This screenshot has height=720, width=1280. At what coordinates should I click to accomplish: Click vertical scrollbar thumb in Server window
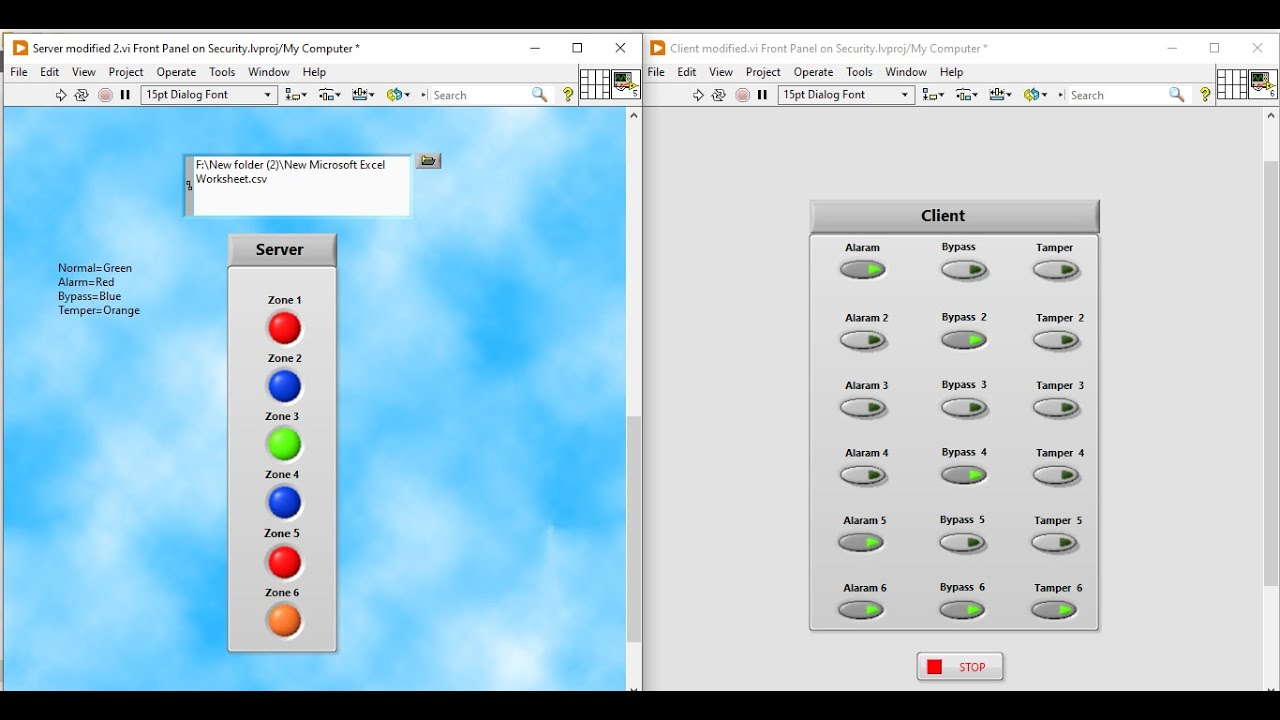coord(633,529)
